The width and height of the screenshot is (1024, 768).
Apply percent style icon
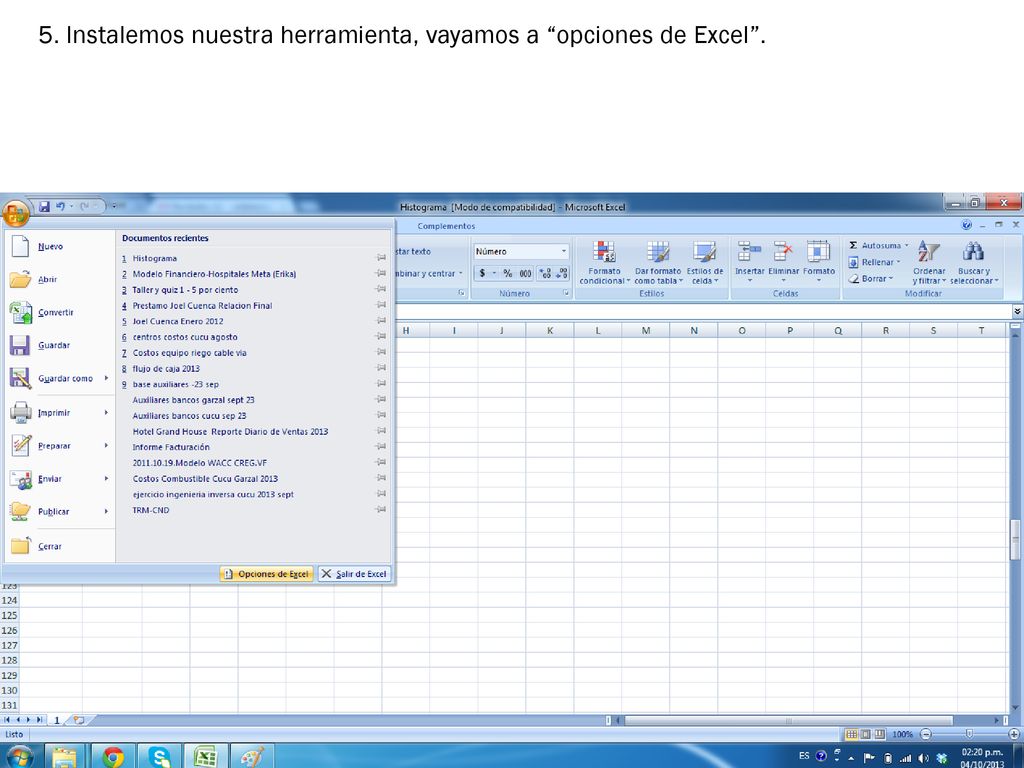[x=507, y=274]
